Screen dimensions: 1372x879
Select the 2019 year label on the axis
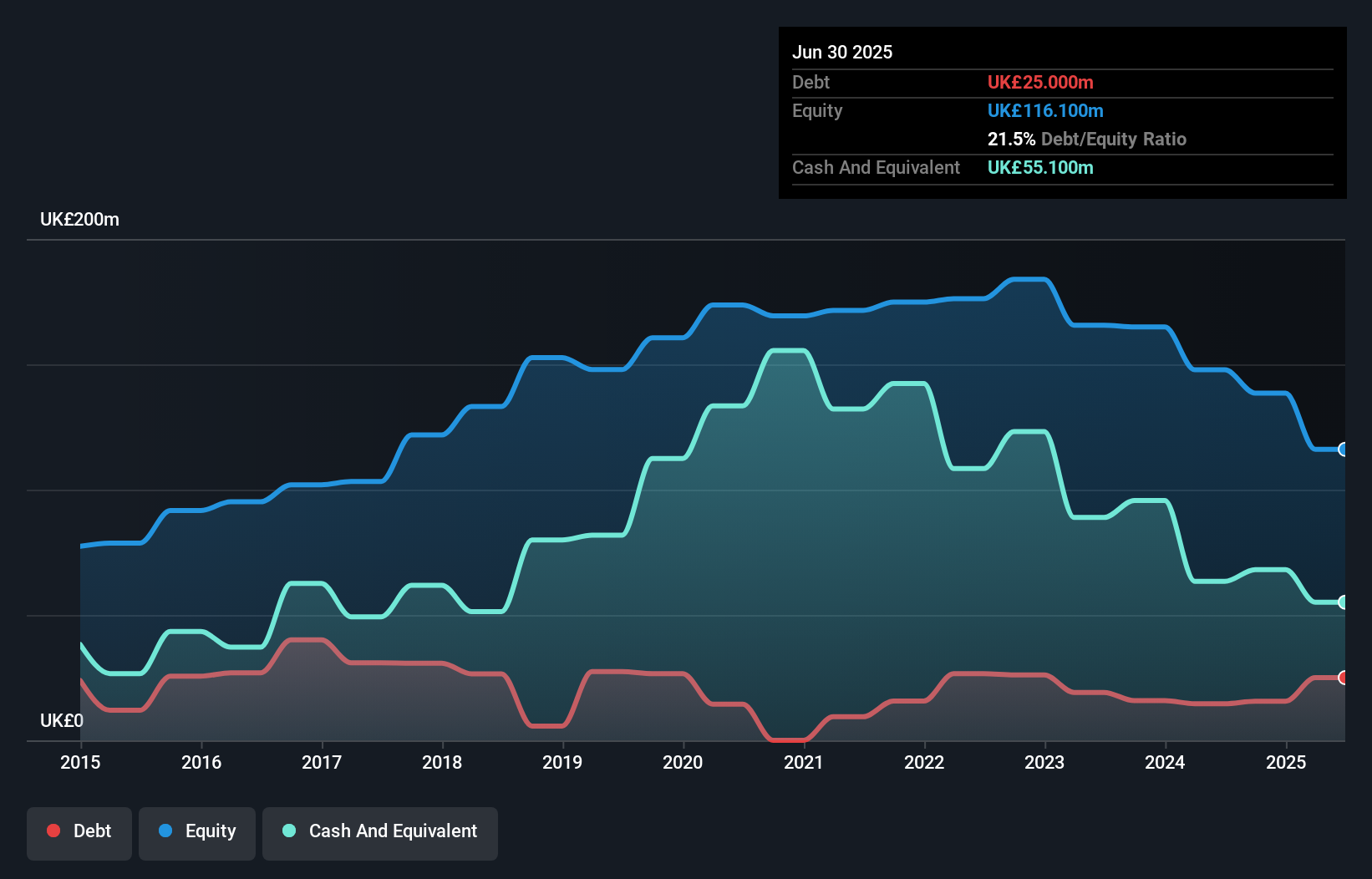click(x=562, y=763)
